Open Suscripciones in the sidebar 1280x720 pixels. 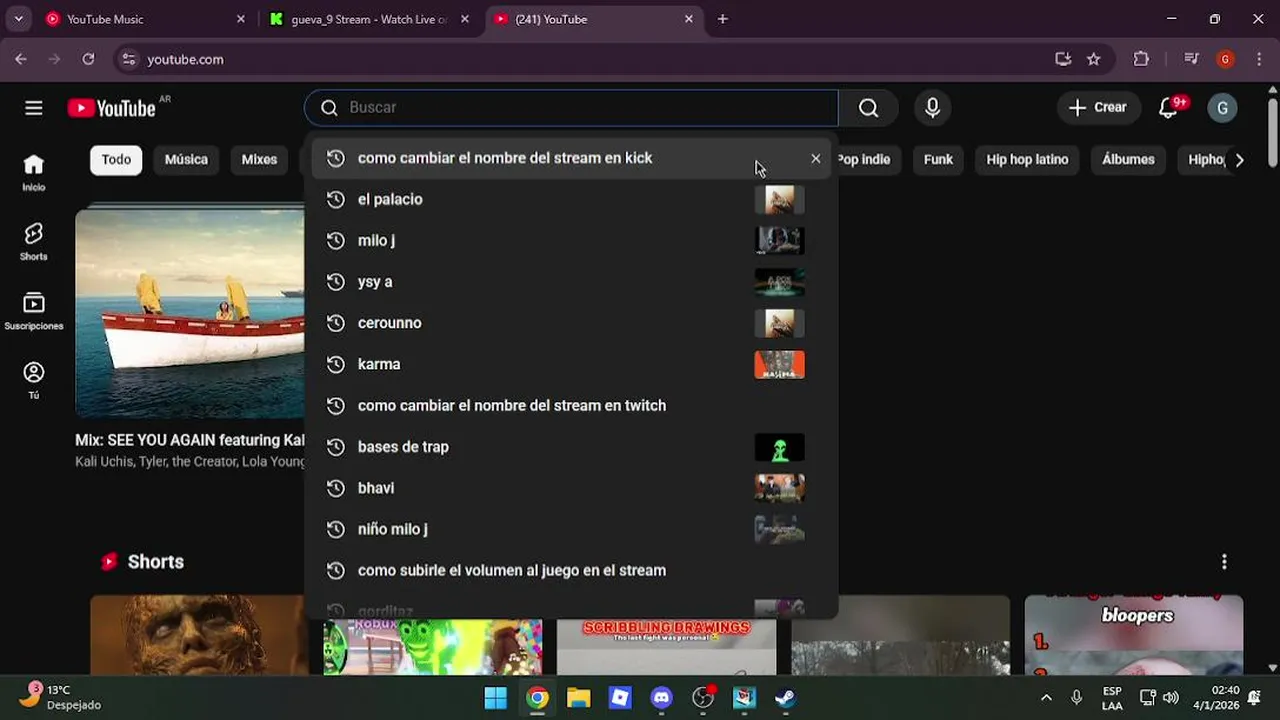tap(34, 311)
